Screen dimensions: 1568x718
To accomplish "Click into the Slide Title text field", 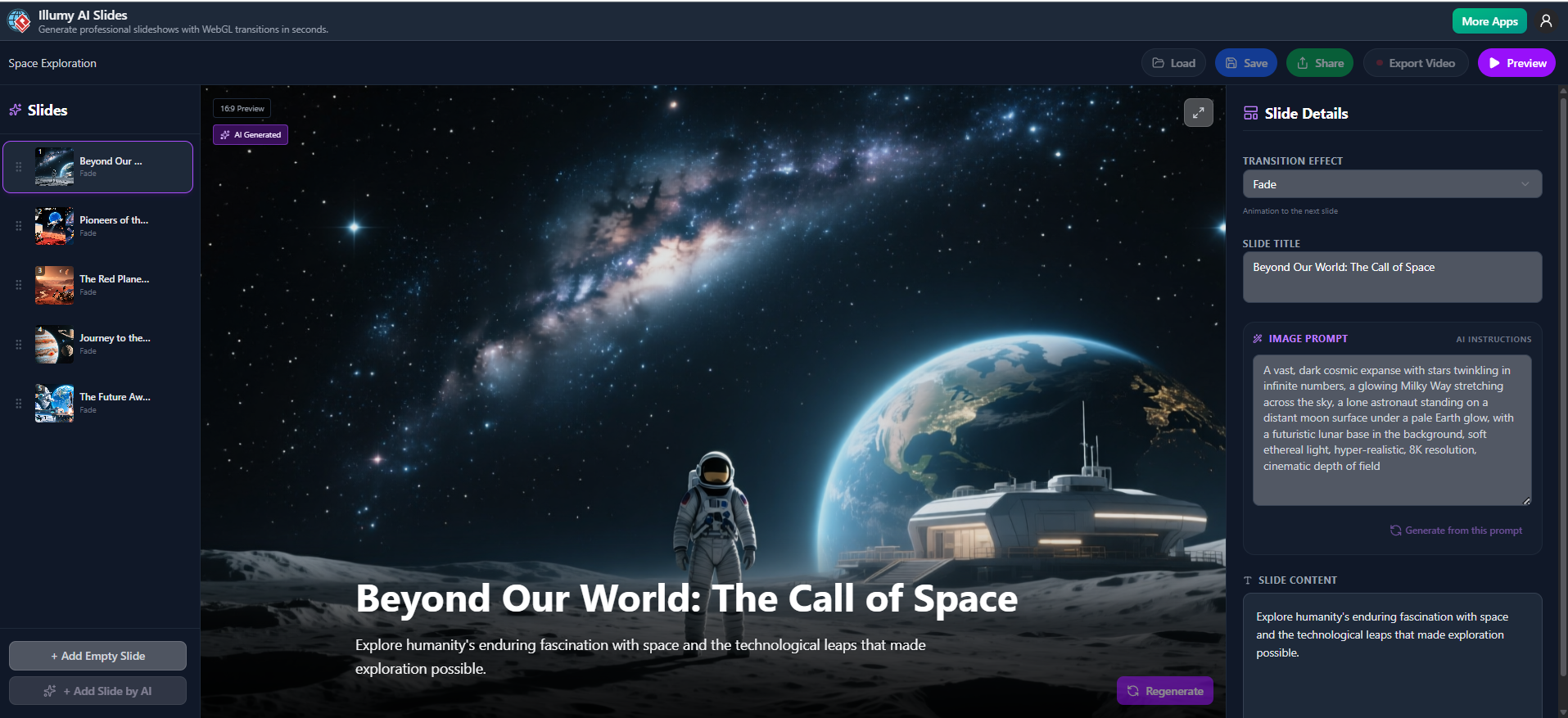I will 1391,277.
